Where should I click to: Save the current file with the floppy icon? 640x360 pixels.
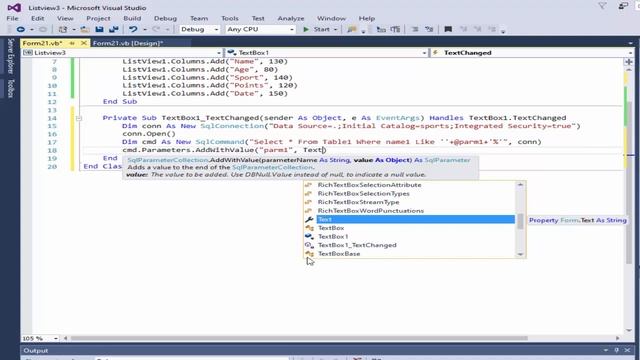(99, 29)
